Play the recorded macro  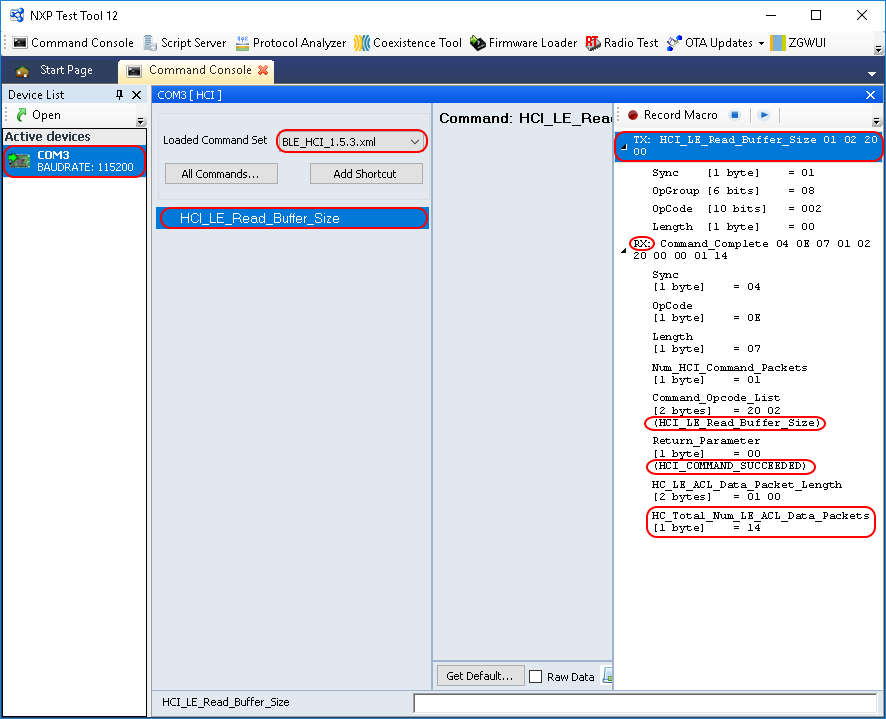click(x=763, y=113)
